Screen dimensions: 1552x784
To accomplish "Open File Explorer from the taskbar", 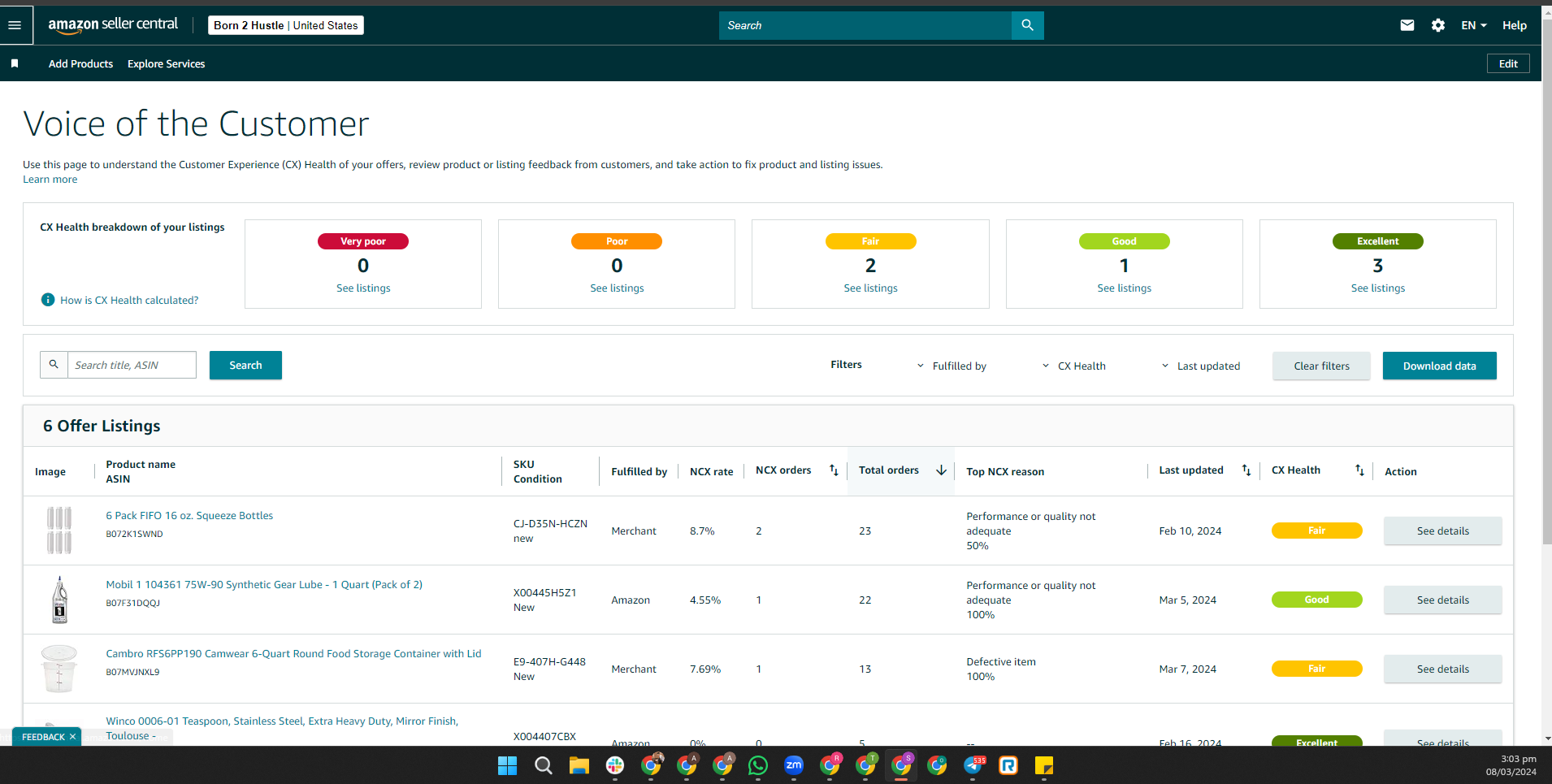I will (579, 765).
